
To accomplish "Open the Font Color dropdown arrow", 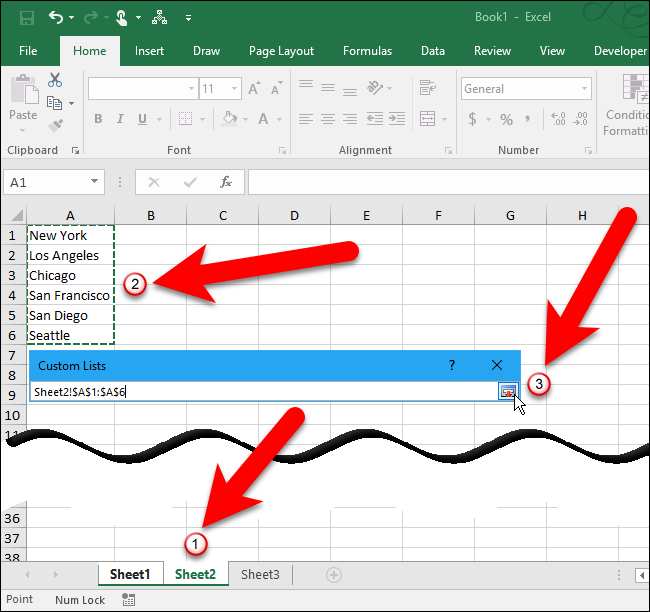I will 280,119.
